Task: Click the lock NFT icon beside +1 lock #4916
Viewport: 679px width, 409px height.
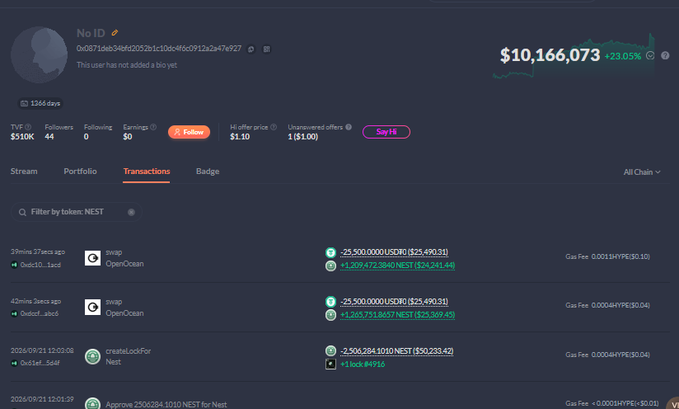Action: (x=330, y=364)
